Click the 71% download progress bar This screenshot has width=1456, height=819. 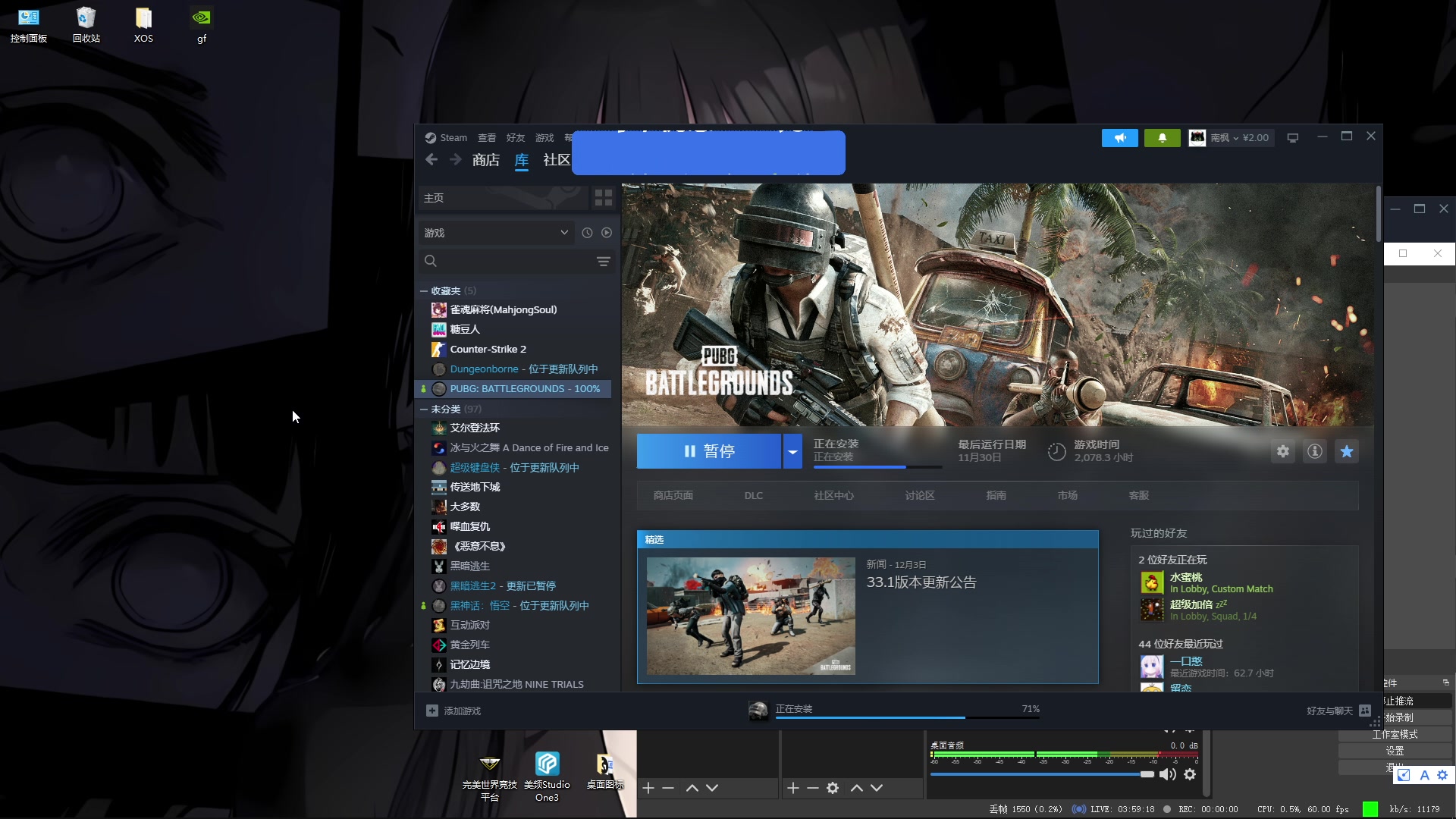pos(908,717)
